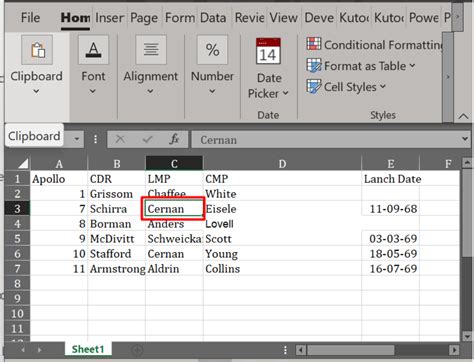Expand the Font group dropdown
The width and height of the screenshot is (474, 362).
click(93, 91)
